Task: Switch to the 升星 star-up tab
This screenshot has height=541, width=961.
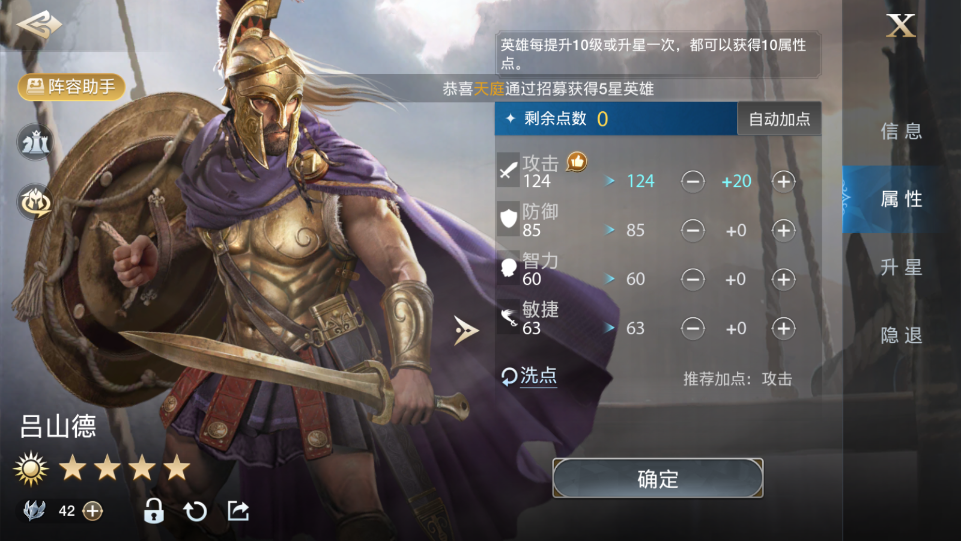Action: pos(902,267)
